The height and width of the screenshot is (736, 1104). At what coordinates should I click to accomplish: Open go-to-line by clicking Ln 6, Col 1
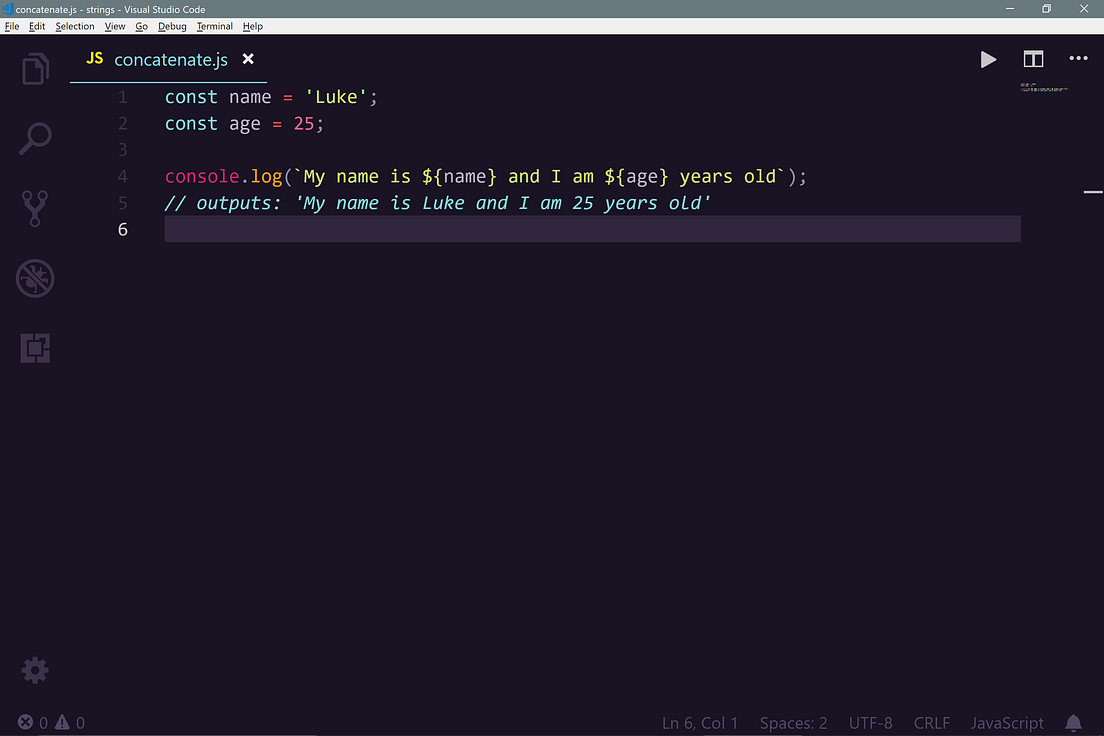tap(702, 722)
